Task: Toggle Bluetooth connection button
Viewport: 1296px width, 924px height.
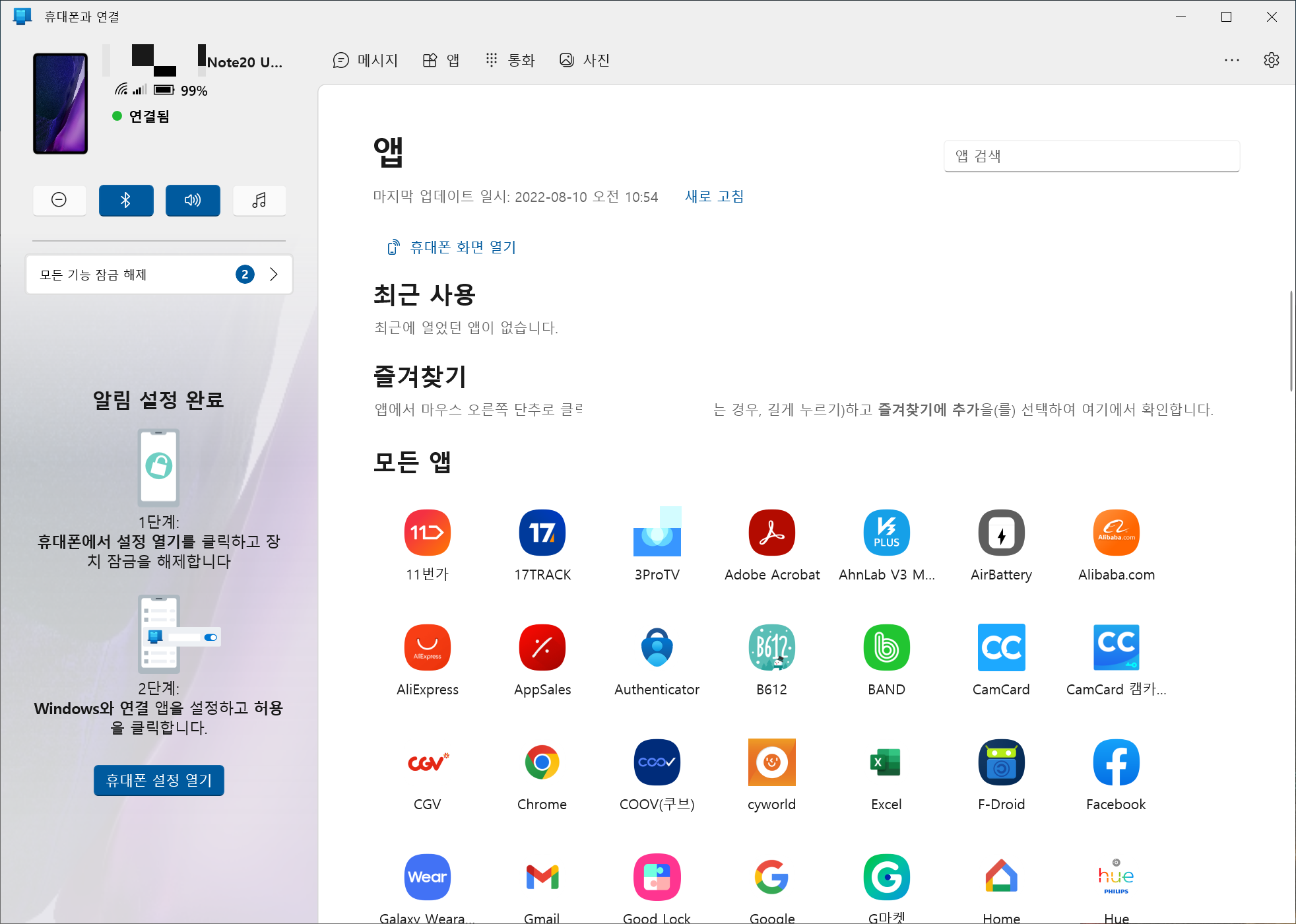Action: 126,200
